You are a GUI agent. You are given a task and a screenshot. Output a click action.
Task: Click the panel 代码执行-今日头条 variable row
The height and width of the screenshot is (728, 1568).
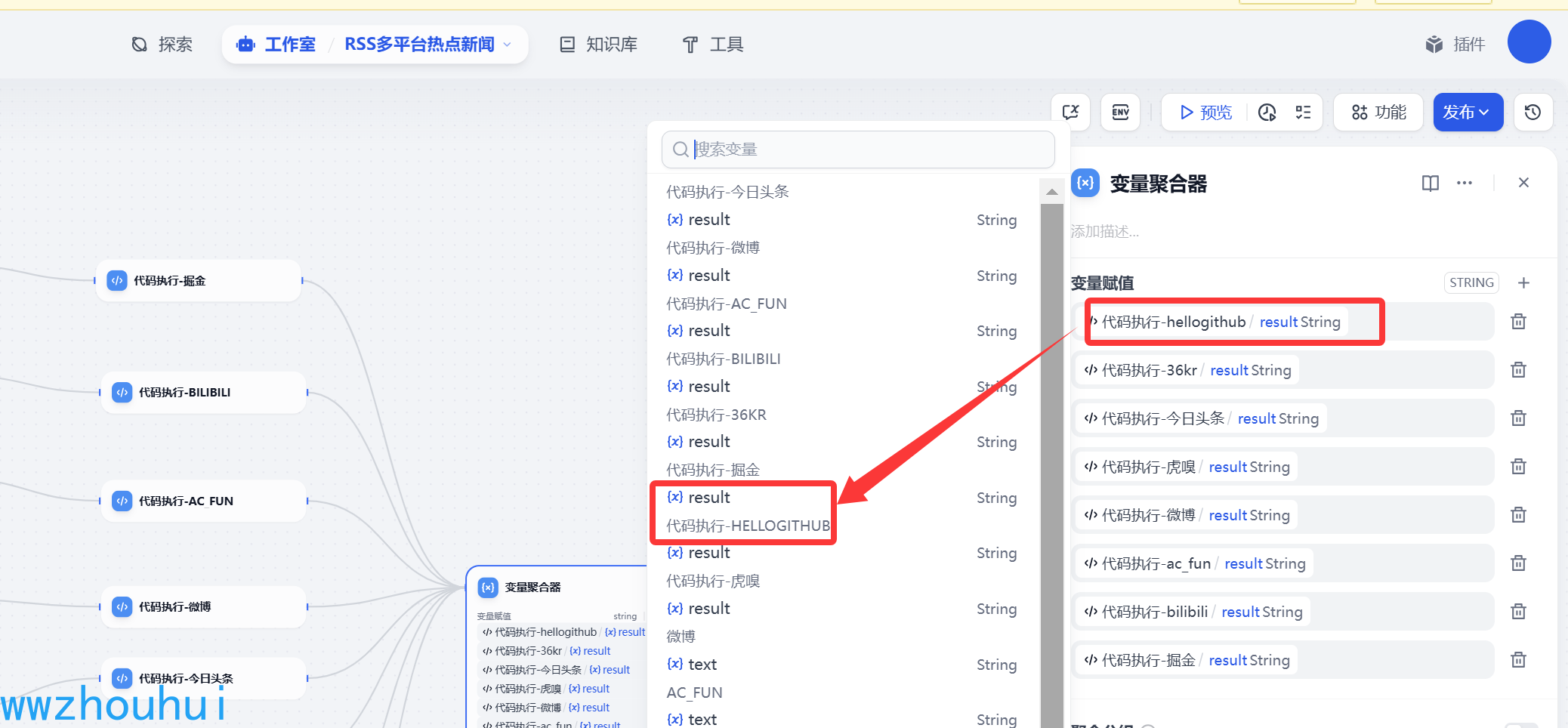tap(1282, 418)
